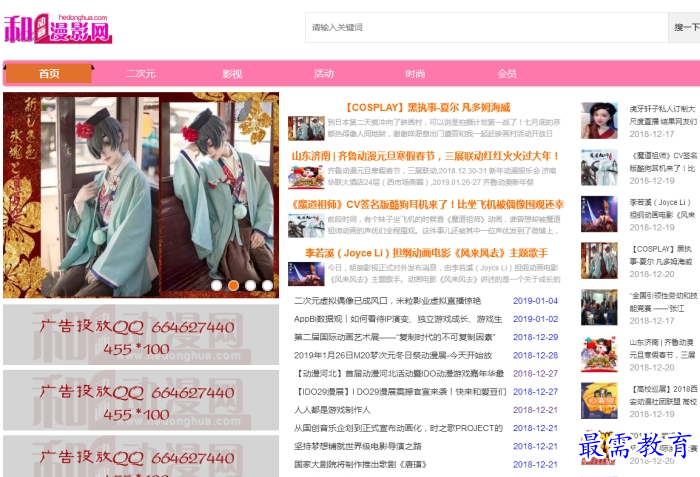The width and height of the screenshot is (700, 477).
Task: Open the 活动 navigation tab
Action: point(324,74)
